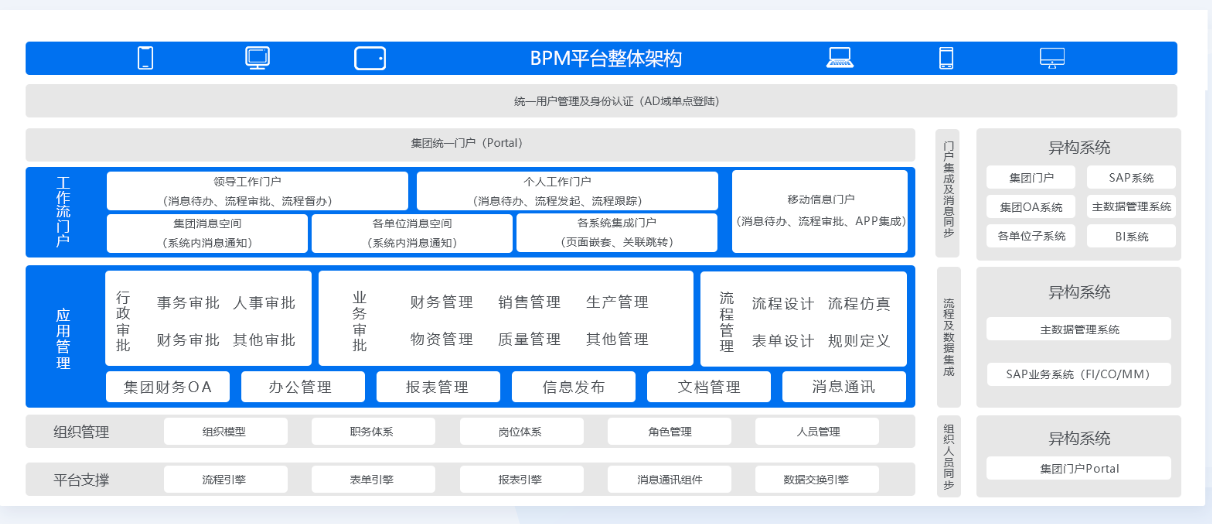The image size is (1212, 524).
Task: Click the tablet icon in blue header
Action: tap(370, 58)
